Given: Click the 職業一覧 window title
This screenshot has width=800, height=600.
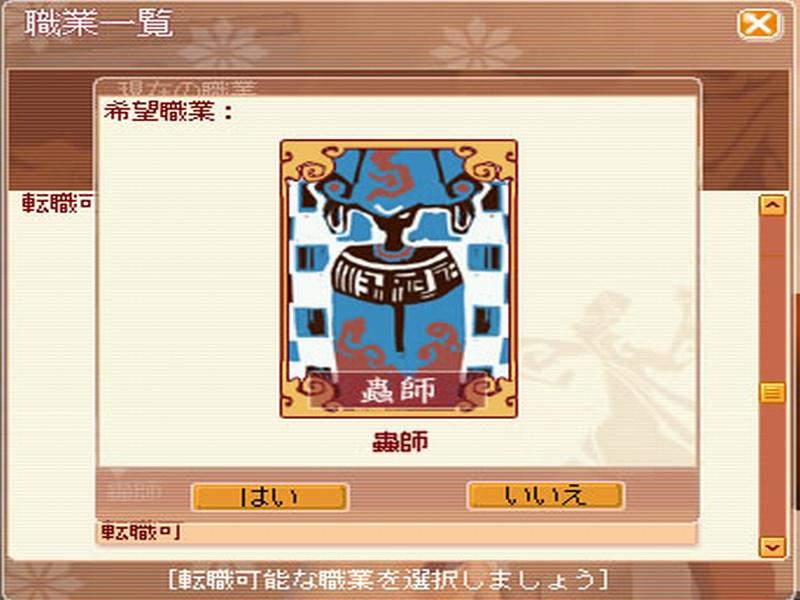Looking at the screenshot, I should point(99,23).
